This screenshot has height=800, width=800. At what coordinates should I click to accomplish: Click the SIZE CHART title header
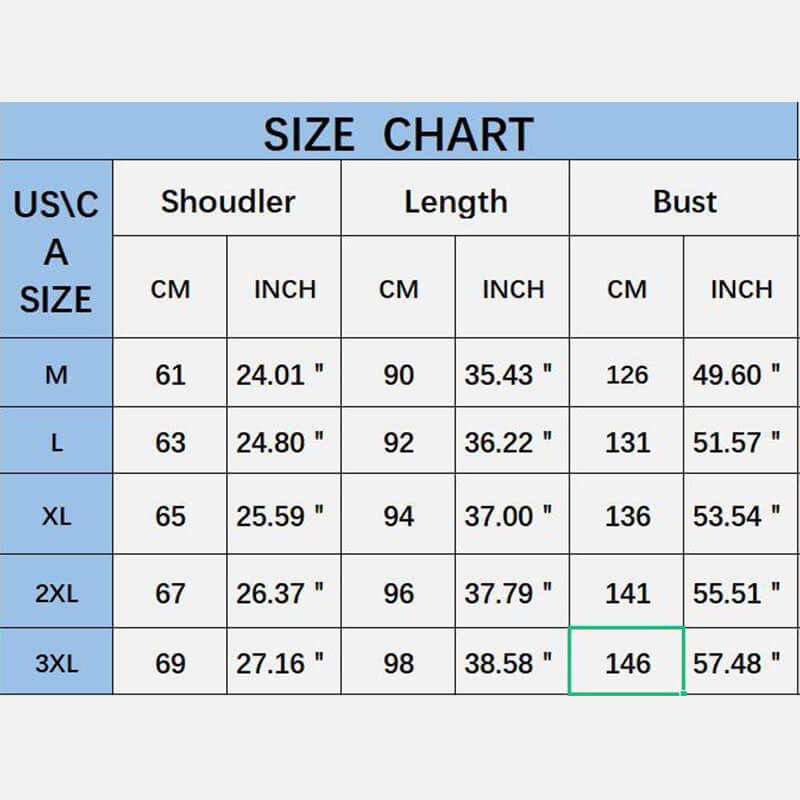click(x=399, y=133)
